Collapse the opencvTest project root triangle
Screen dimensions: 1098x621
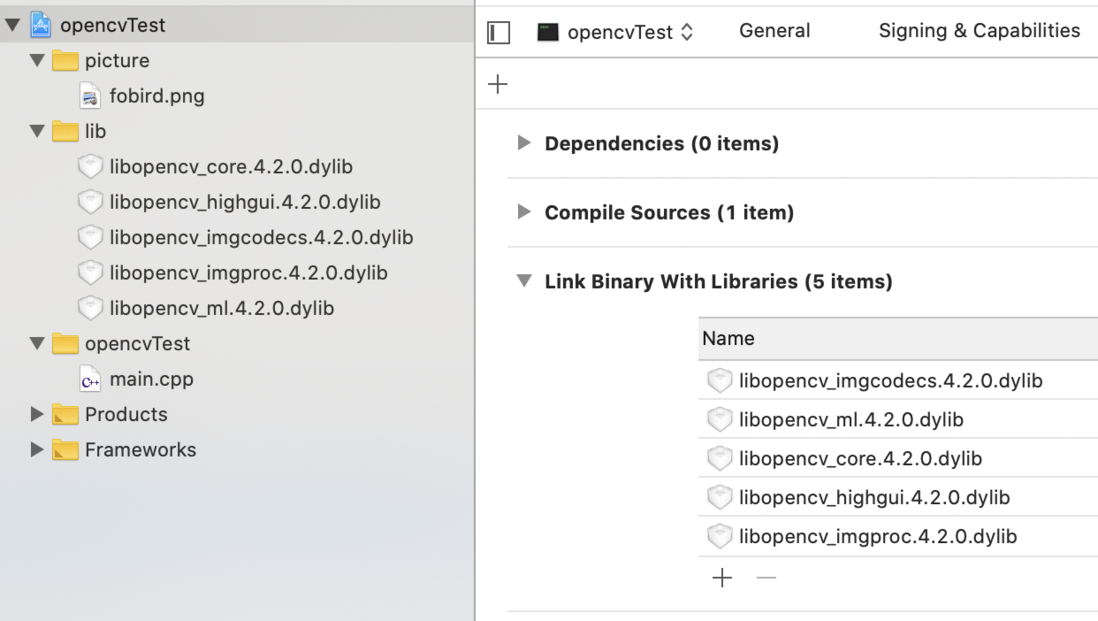[x=12, y=25]
